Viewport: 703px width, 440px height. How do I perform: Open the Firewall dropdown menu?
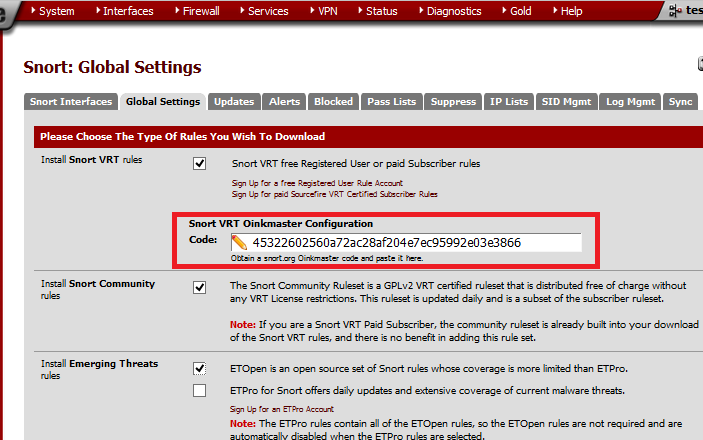(205, 11)
